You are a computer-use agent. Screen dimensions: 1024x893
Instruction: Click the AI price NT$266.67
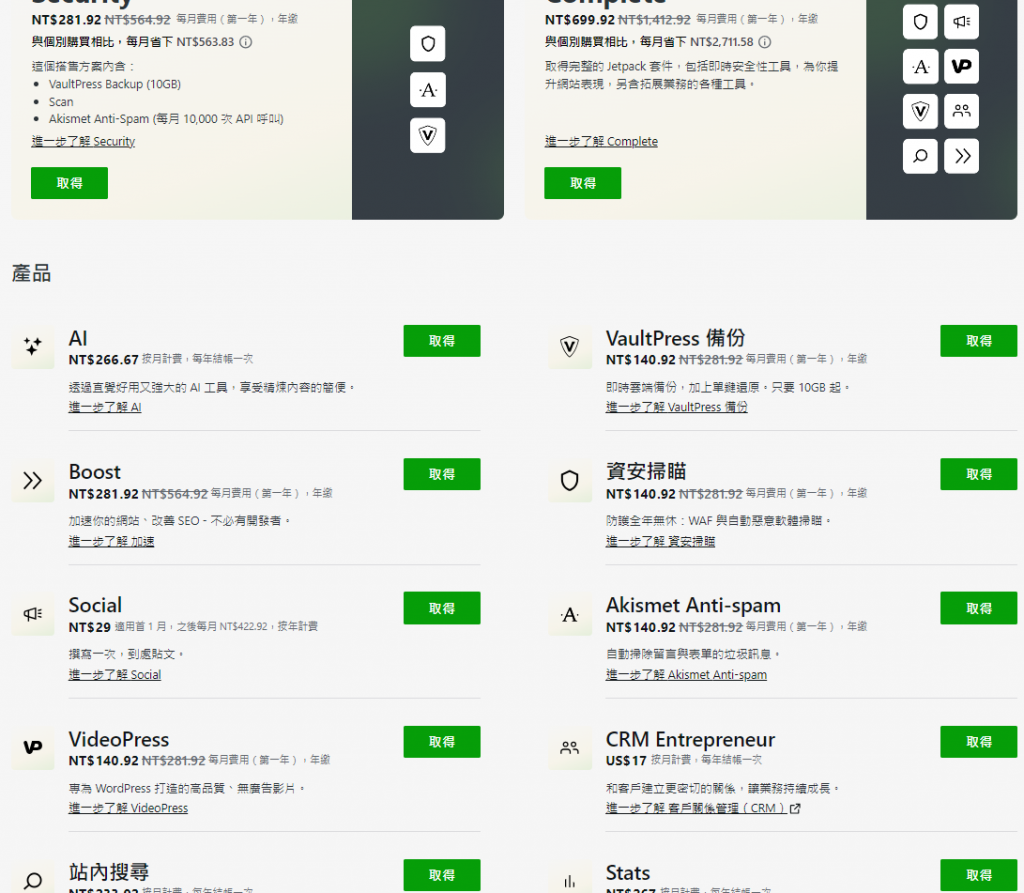point(103,359)
